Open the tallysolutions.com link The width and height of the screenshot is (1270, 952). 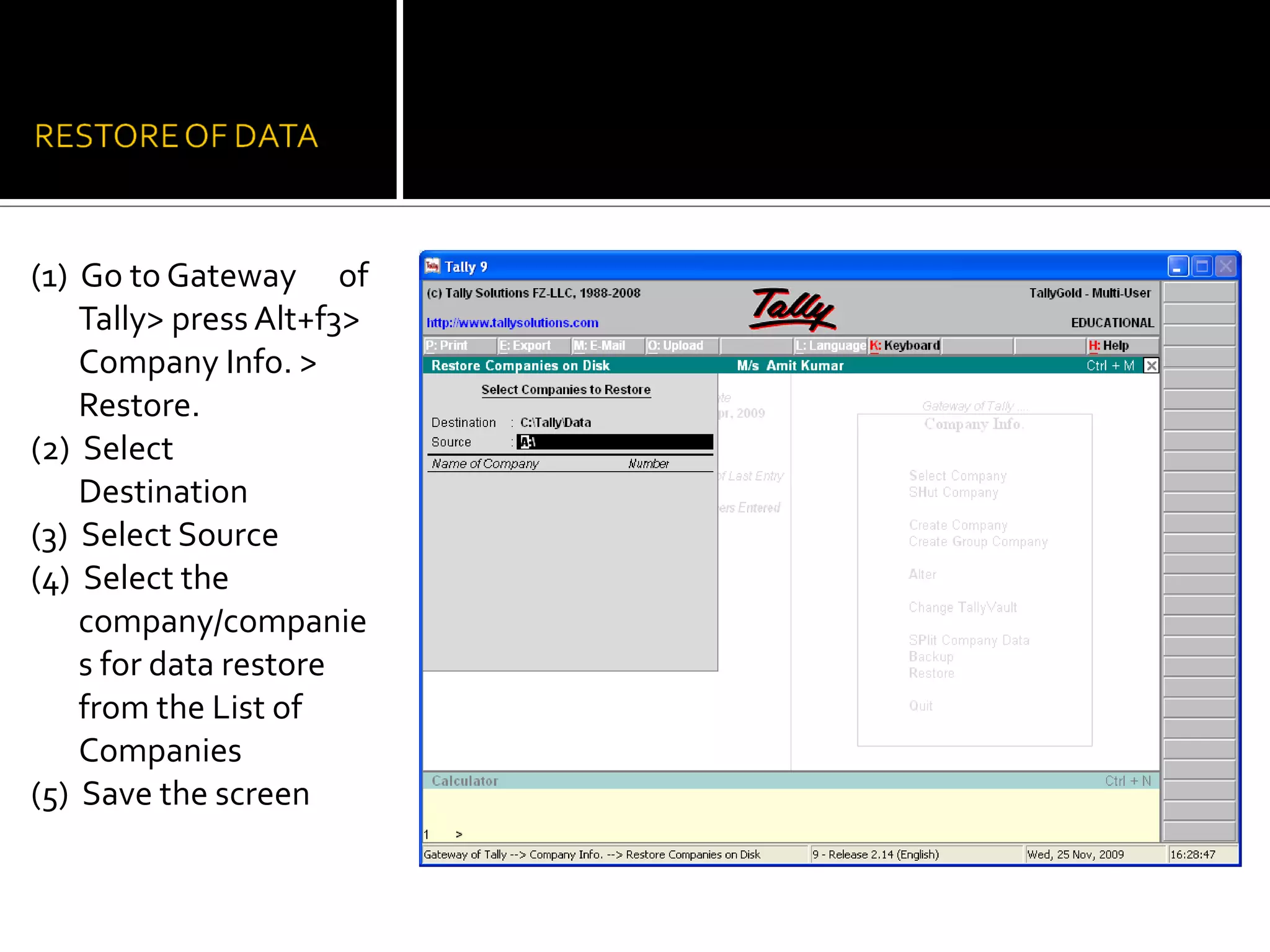[x=512, y=323]
